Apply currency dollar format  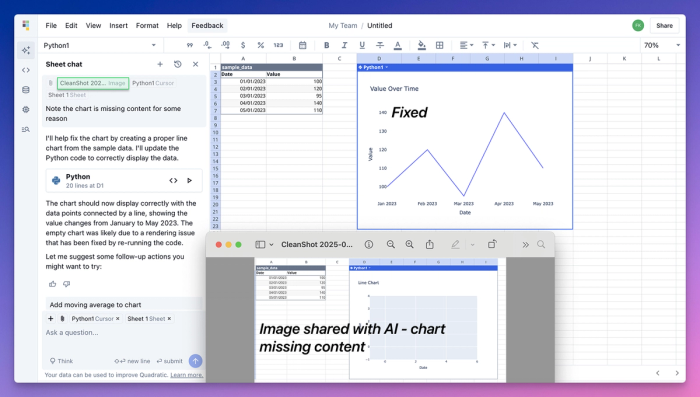coord(243,45)
